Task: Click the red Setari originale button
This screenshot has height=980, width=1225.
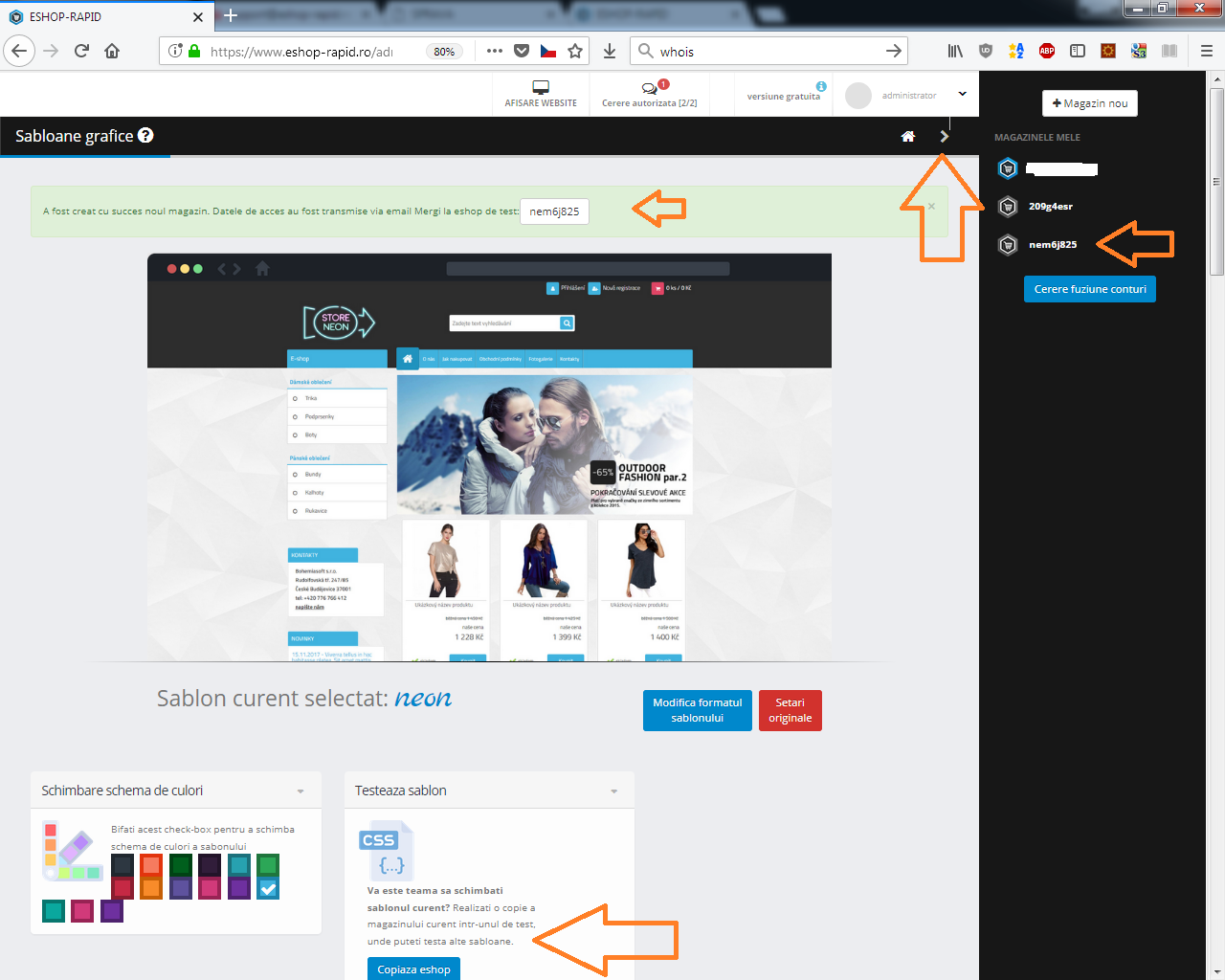Action: pyautogui.click(x=790, y=710)
